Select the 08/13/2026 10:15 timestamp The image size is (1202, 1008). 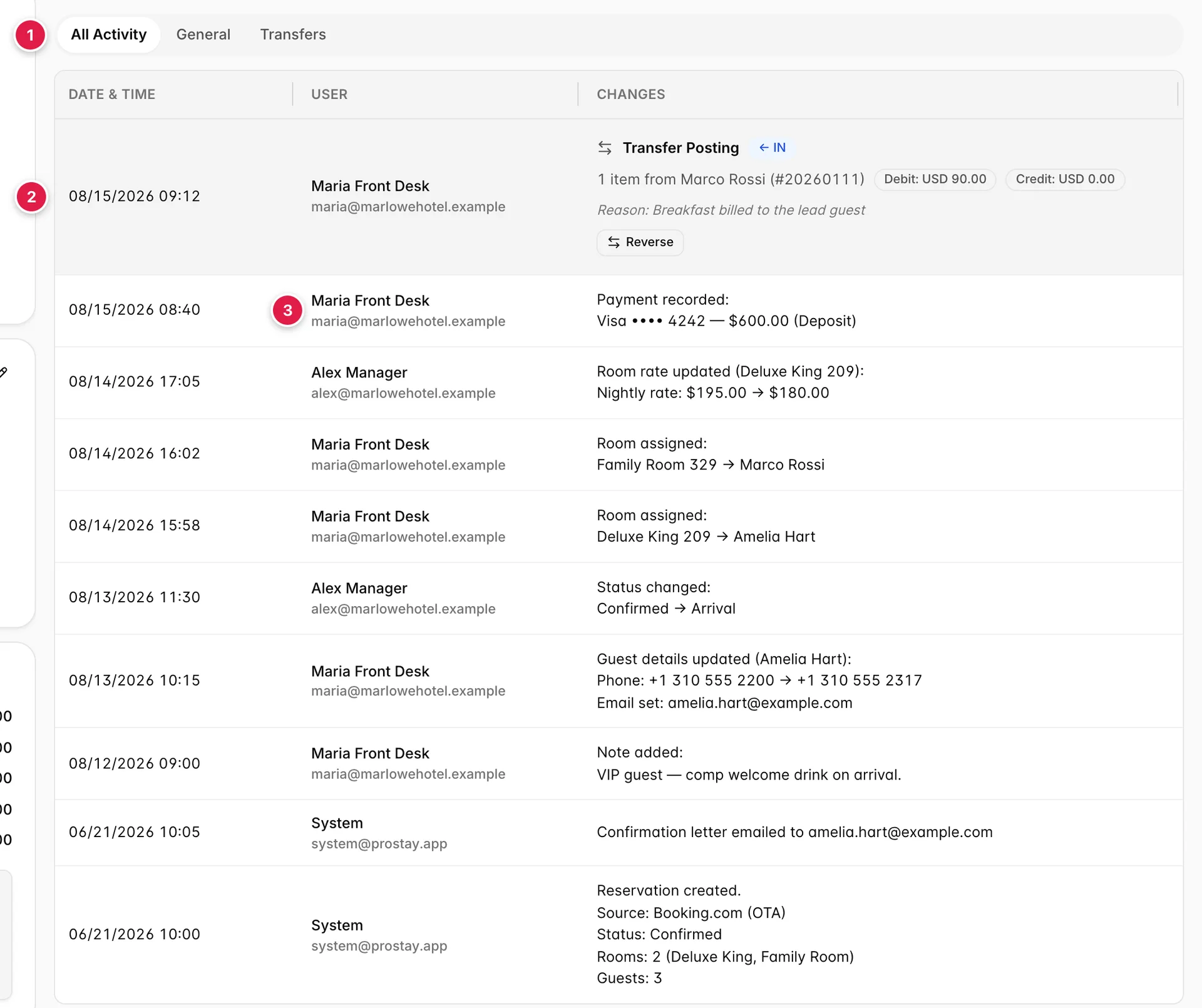[x=135, y=681]
